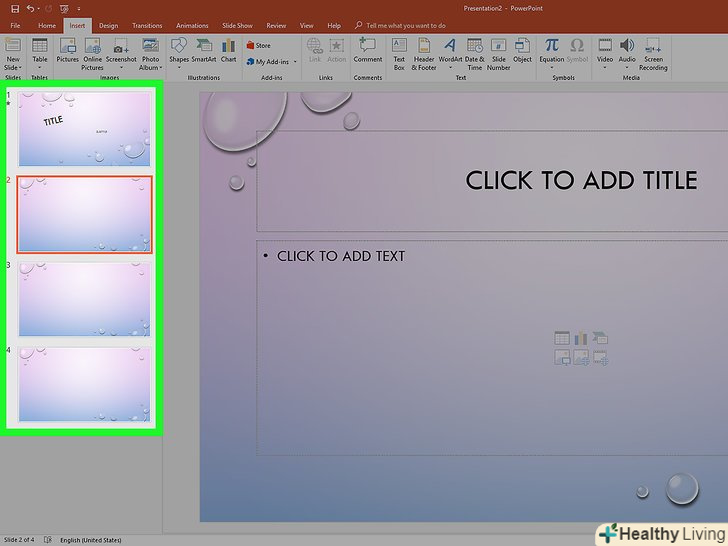Select slide 4 thumbnail
This screenshot has height=546, width=728.
[x=84, y=384]
